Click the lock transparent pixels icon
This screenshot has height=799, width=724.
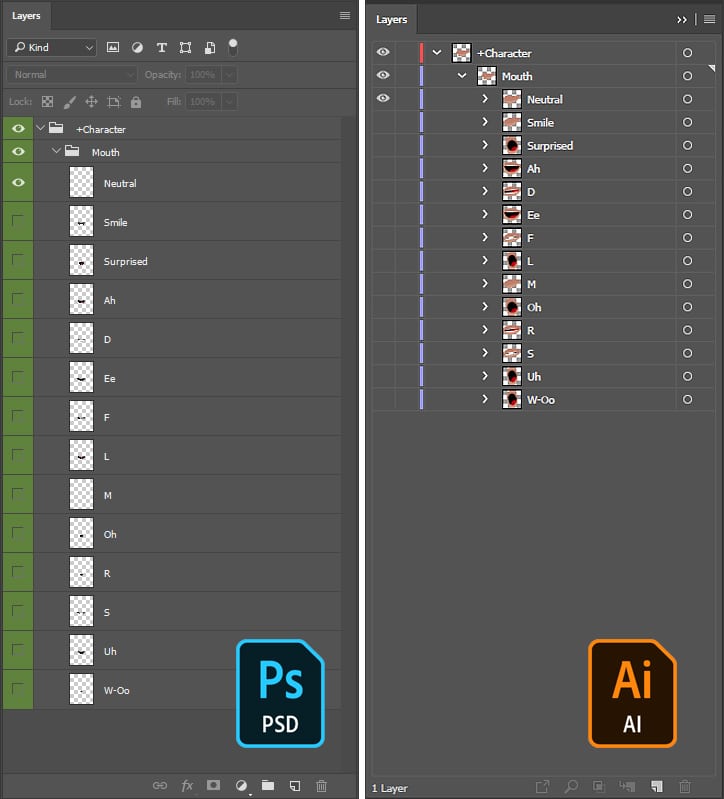pos(47,102)
